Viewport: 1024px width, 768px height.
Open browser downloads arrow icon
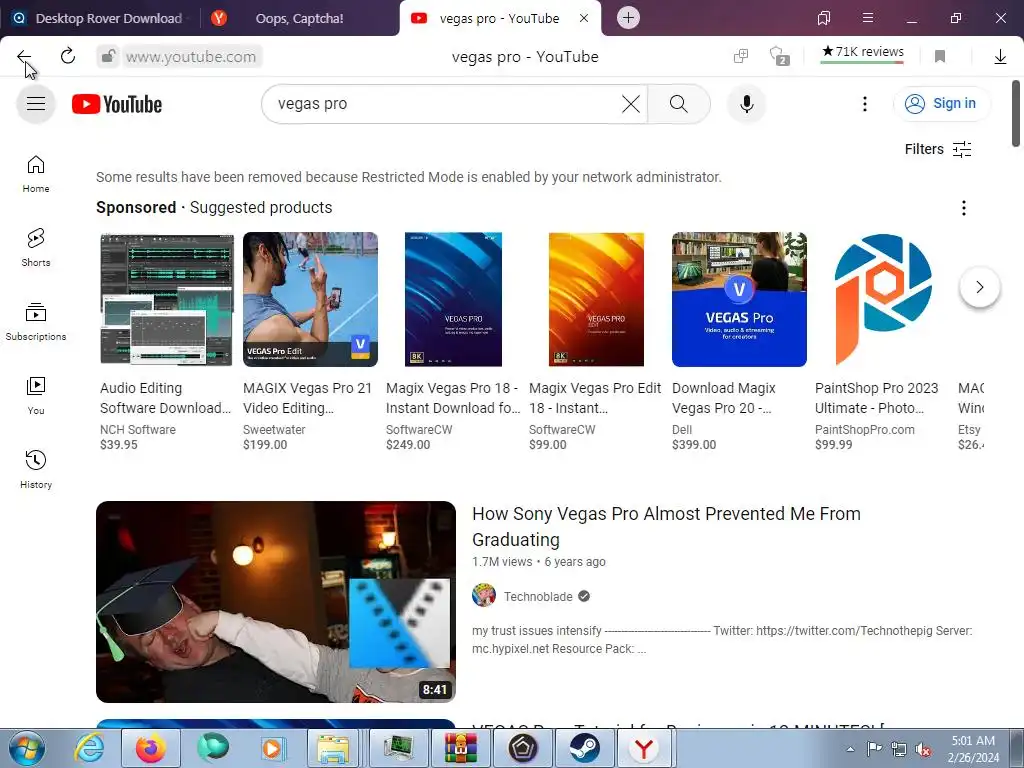1000,57
